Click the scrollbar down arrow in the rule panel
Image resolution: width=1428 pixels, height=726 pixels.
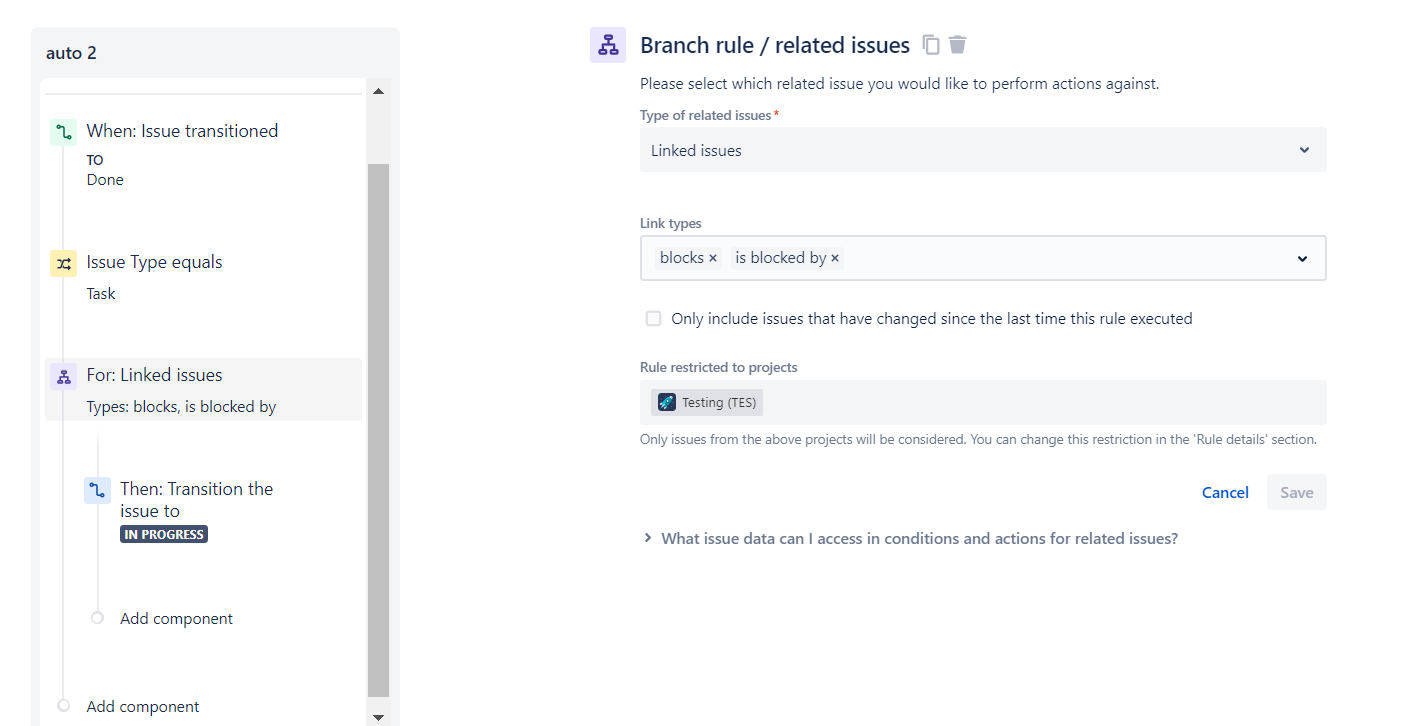click(x=378, y=717)
